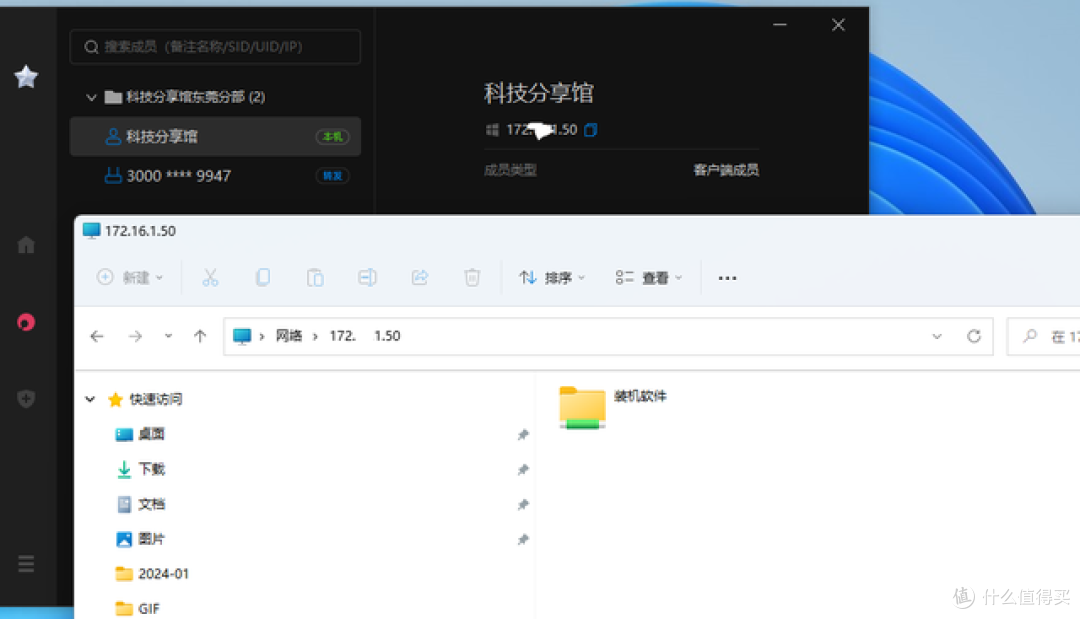This screenshot has width=1080, height=619.
Task: Click the red circular logo in sidebar
Action: pos(26,322)
